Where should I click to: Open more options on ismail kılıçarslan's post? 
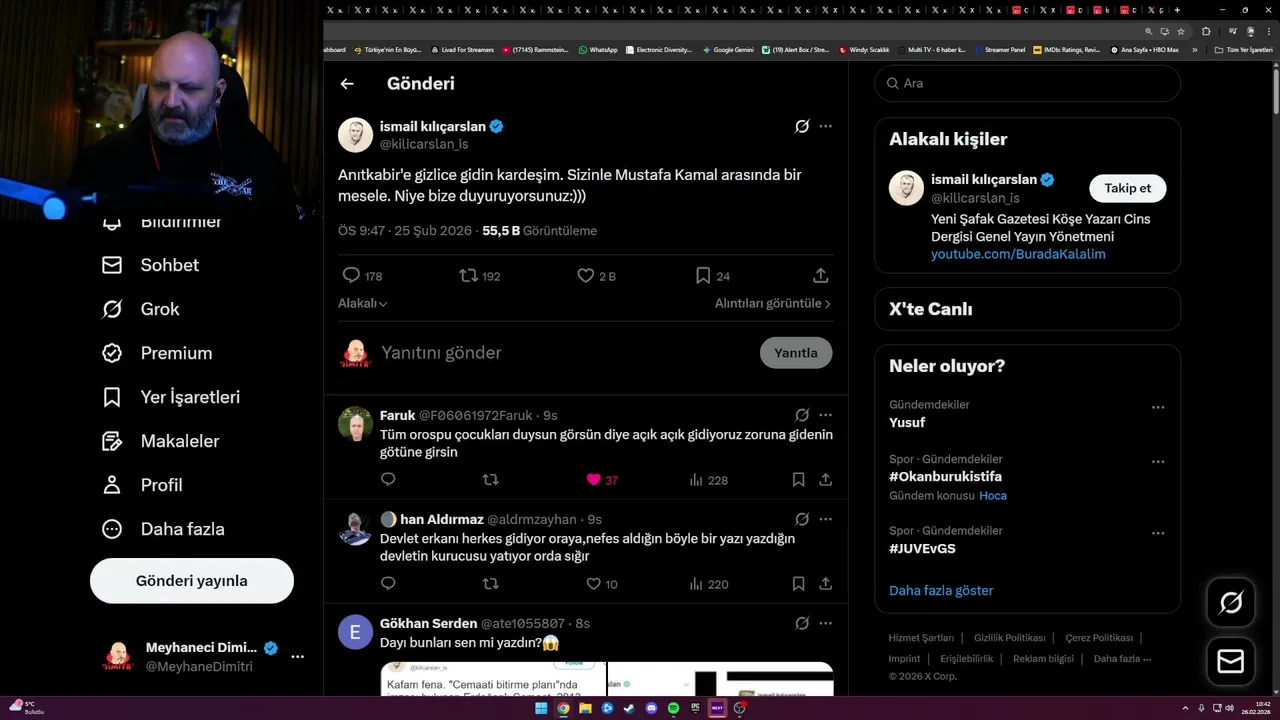pyautogui.click(x=825, y=126)
